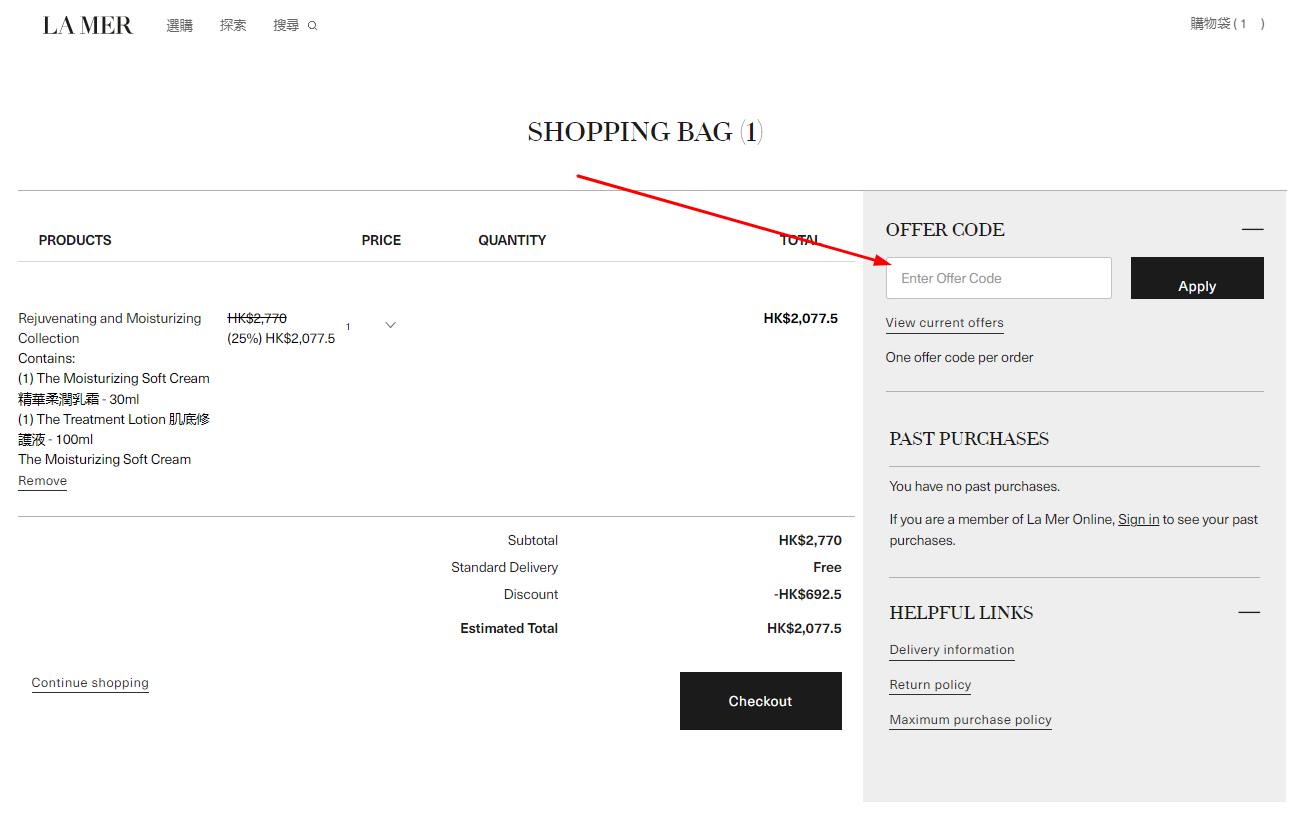Click The Treatment Lotion 100ml text
The height and width of the screenshot is (836, 1311).
tap(114, 429)
